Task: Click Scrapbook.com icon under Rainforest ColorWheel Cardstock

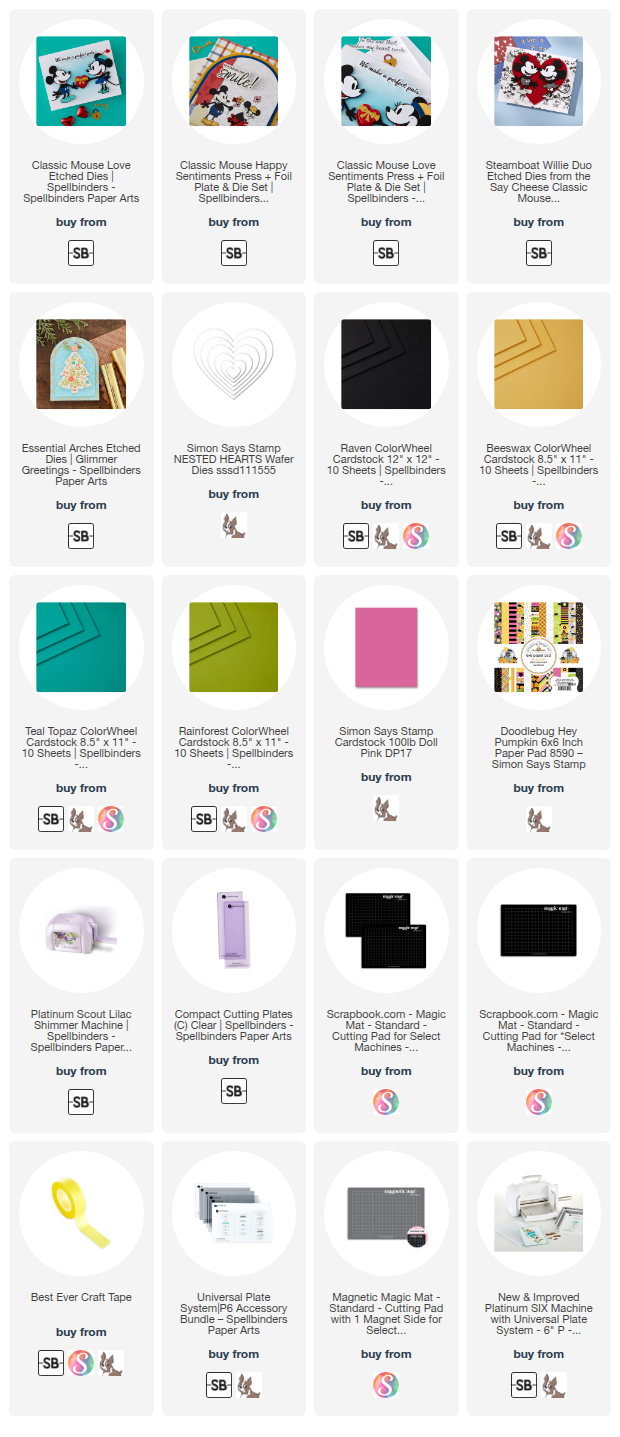Action: (264, 820)
